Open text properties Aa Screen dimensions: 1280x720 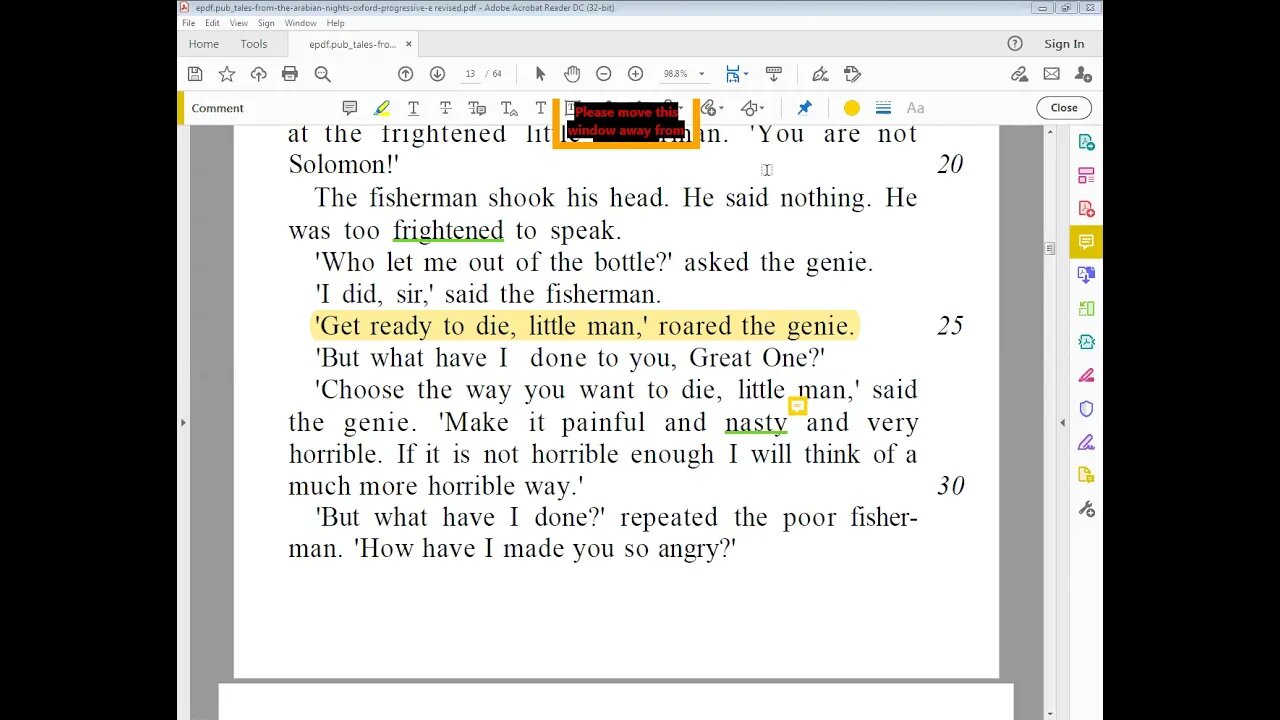915,108
